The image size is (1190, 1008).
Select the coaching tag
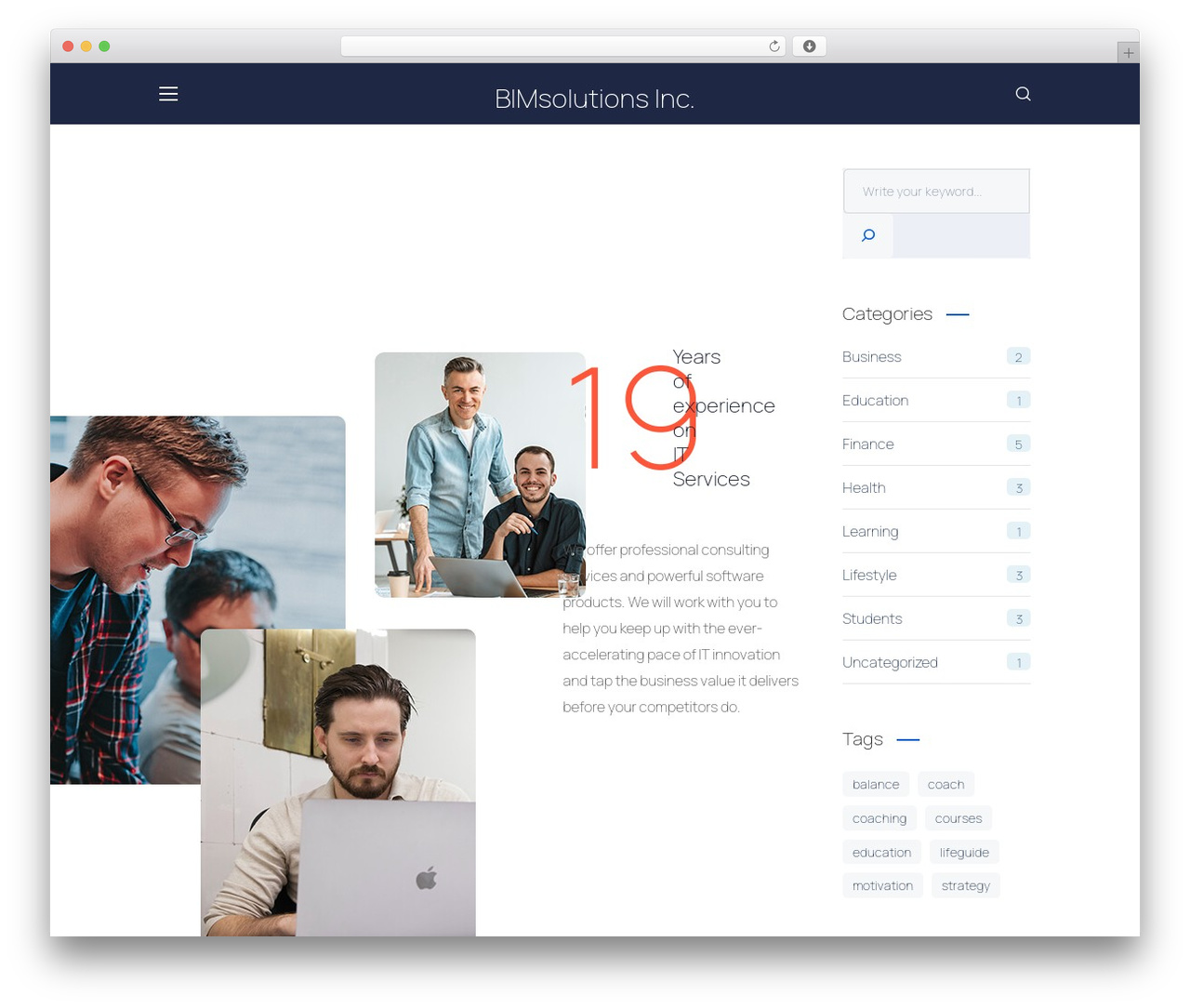coord(879,818)
